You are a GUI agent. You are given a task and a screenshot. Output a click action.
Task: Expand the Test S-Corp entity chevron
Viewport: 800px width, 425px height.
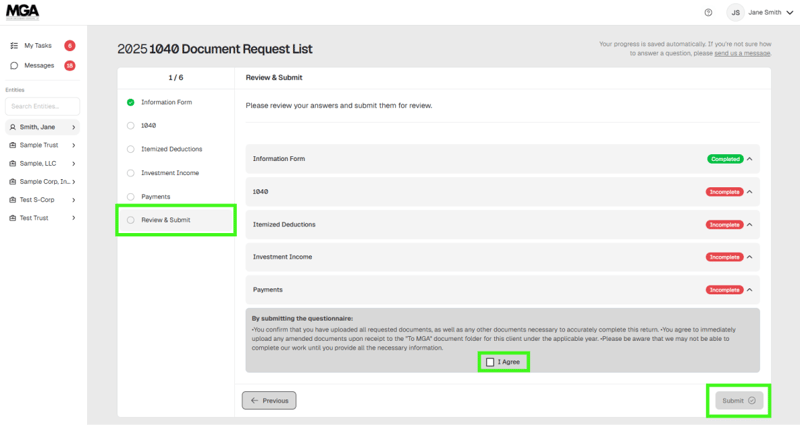(x=73, y=199)
